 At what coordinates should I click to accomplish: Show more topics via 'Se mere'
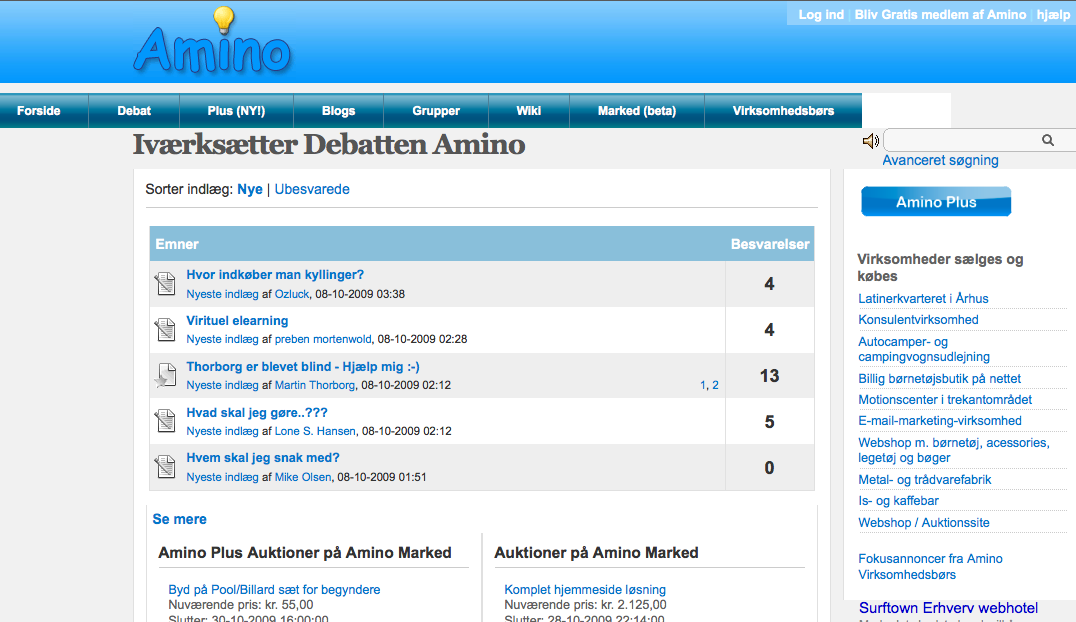180,519
